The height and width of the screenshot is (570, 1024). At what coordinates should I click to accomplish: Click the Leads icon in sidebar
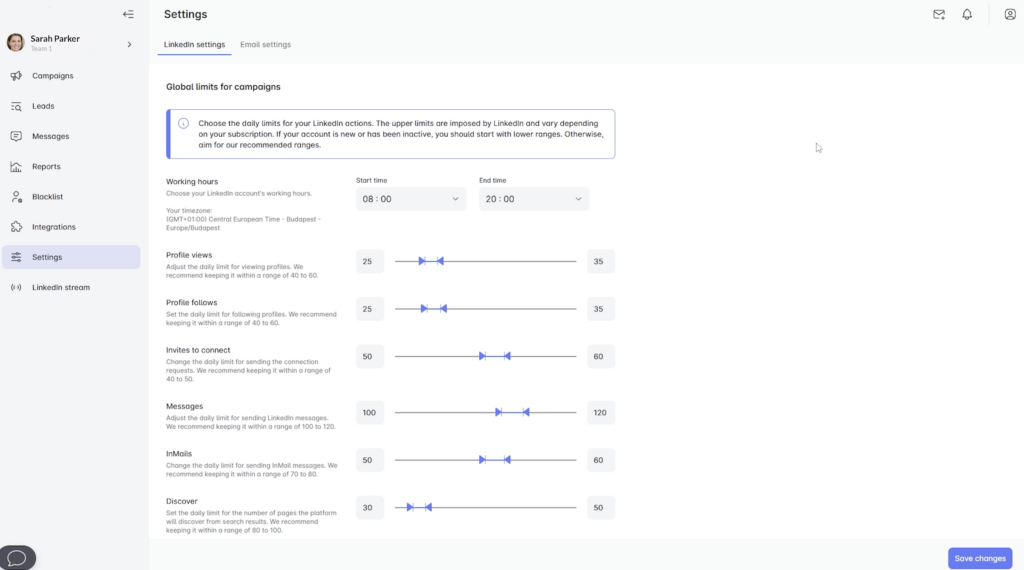pos(16,106)
